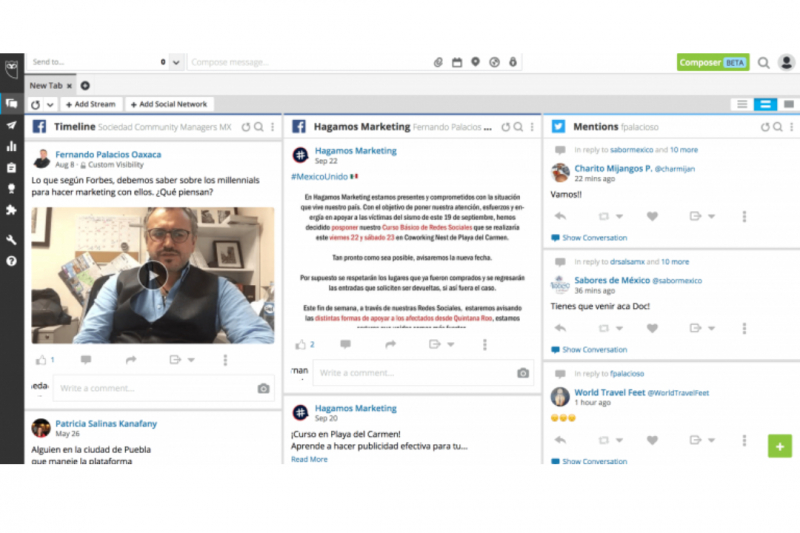Open the Timeline stream's three-dot options menu
This screenshot has height=533, width=800.
[272, 127]
